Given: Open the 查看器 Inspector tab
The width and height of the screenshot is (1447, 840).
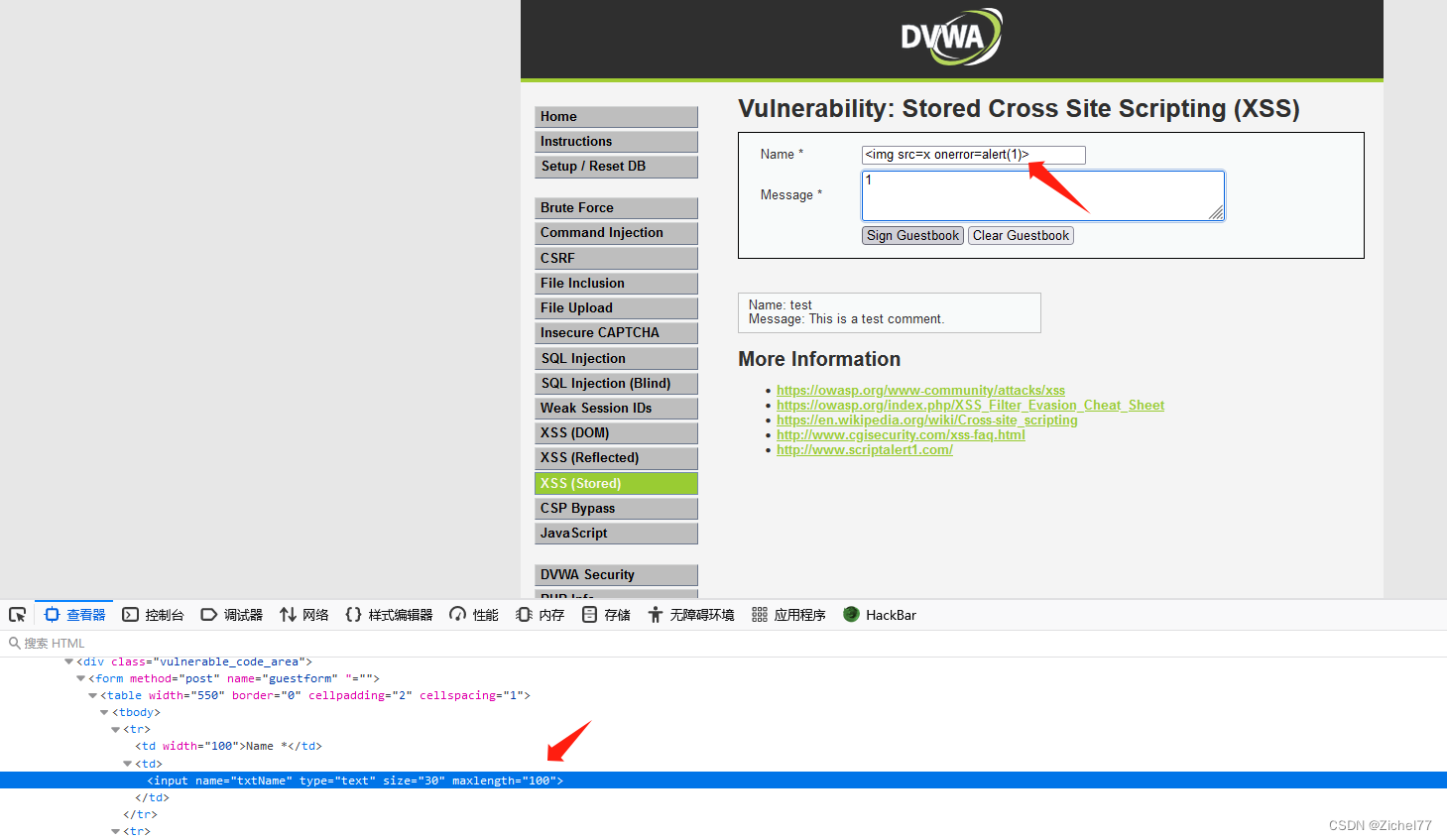Looking at the screenshot, I should coord(75,615).
